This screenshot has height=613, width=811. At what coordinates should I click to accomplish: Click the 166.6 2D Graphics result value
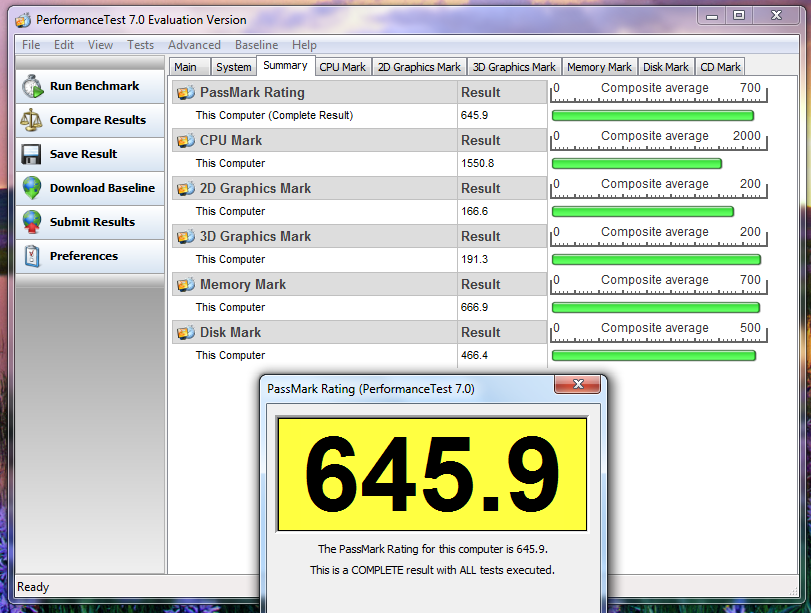474,212
